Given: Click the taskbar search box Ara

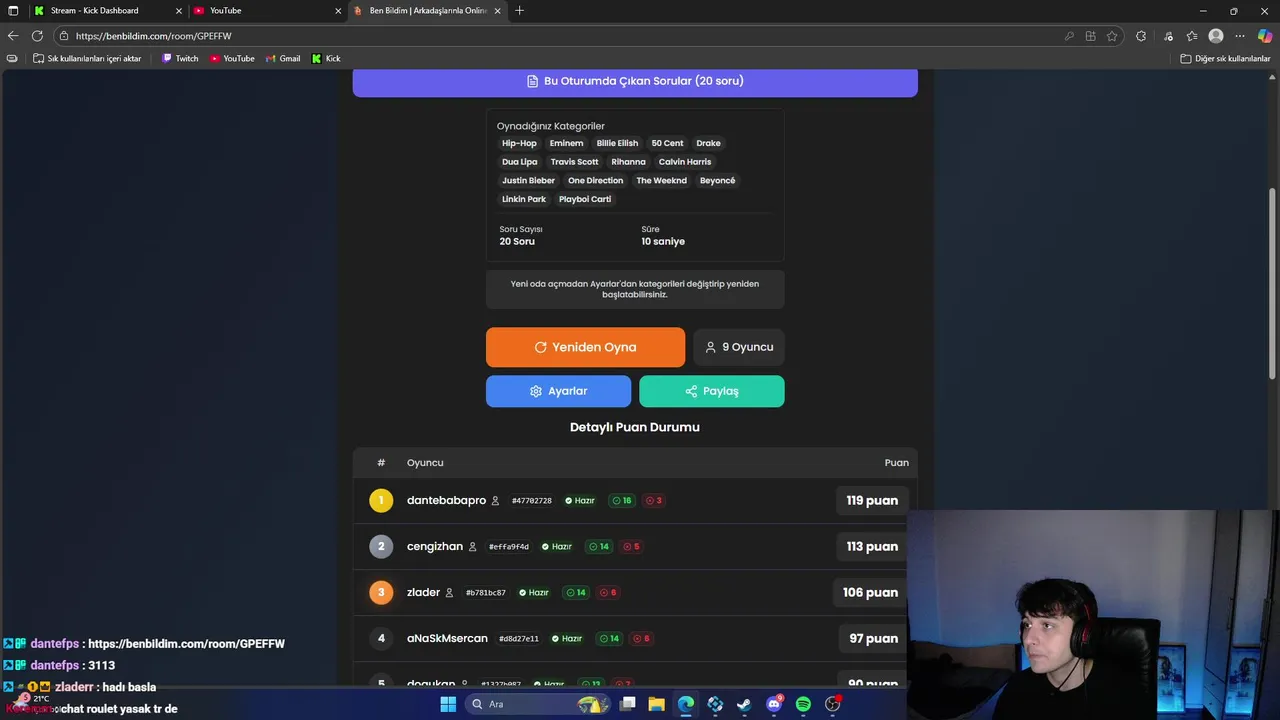Looking at the screenshot, I should pyautogui.click(x=538, y=704).
